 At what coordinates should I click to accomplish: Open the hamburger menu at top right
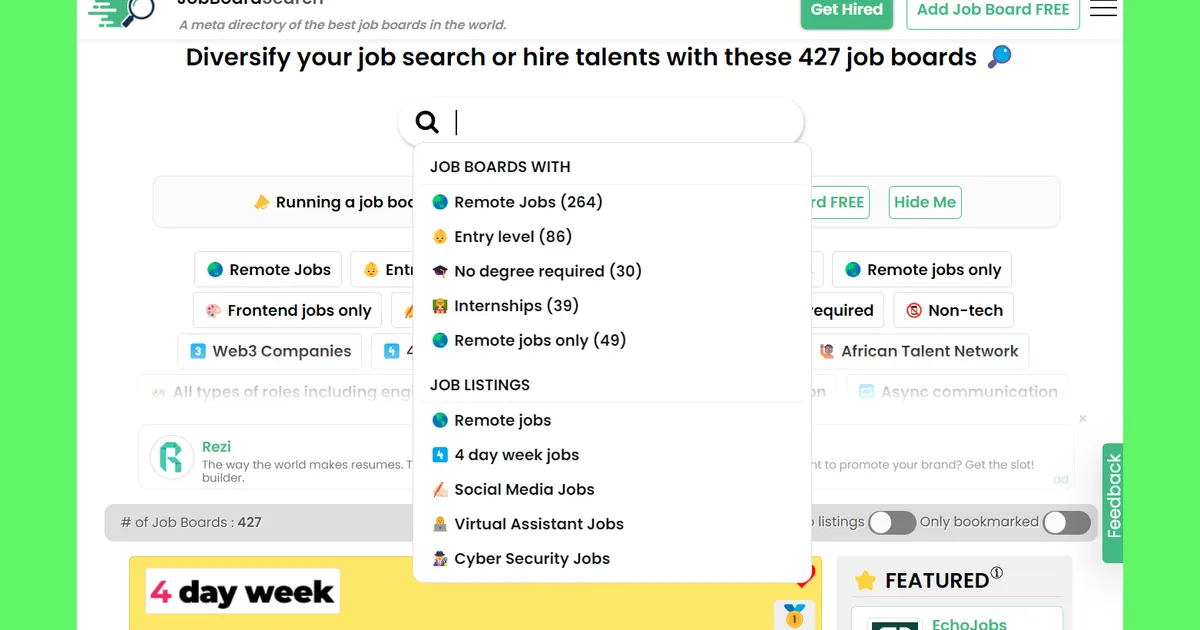pos(1103,8)
